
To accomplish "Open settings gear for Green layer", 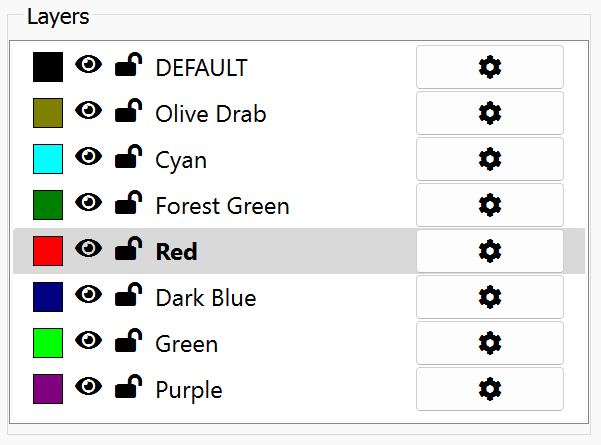I will [490, 343].
